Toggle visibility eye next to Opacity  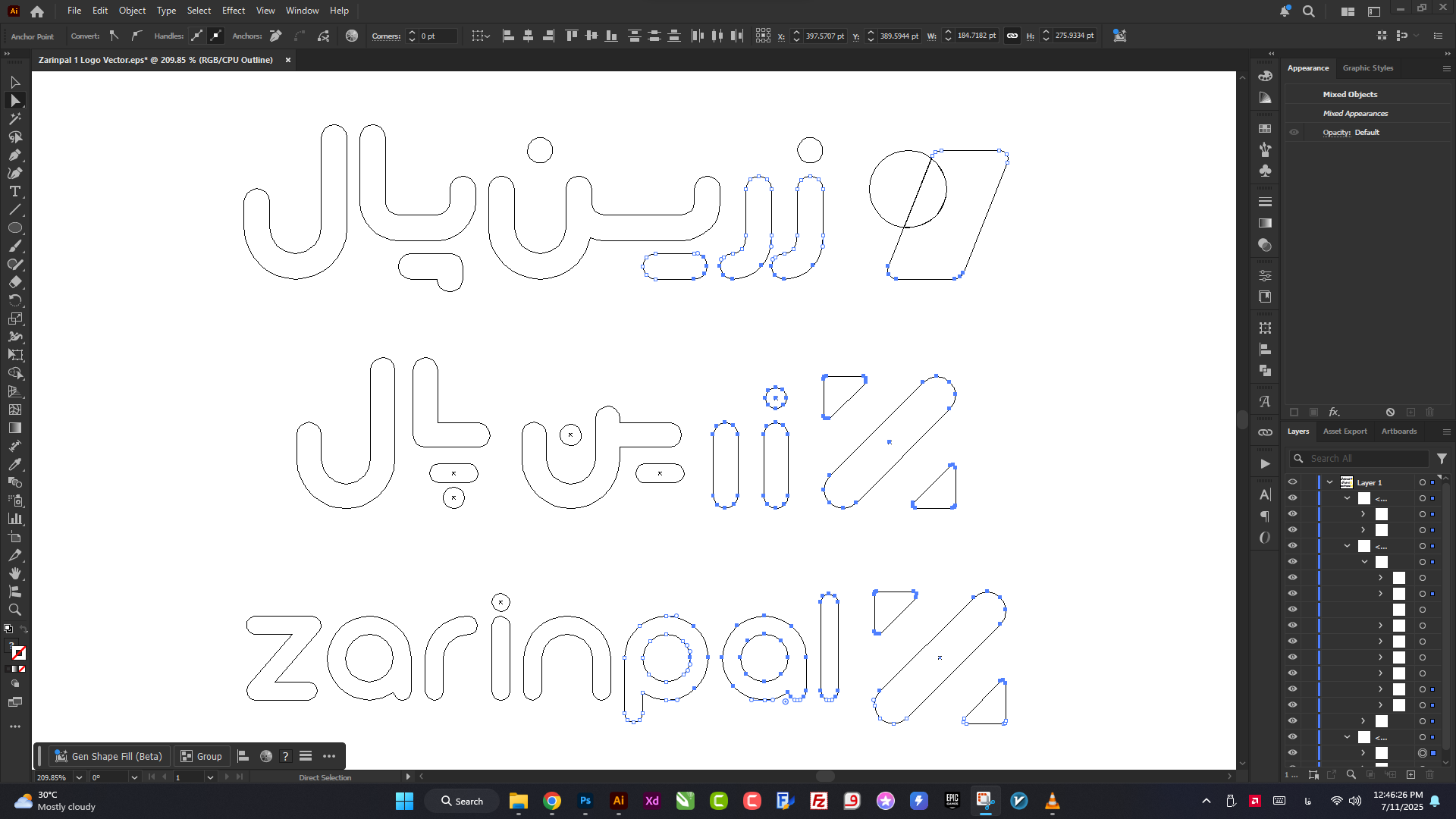[1294, 132]
